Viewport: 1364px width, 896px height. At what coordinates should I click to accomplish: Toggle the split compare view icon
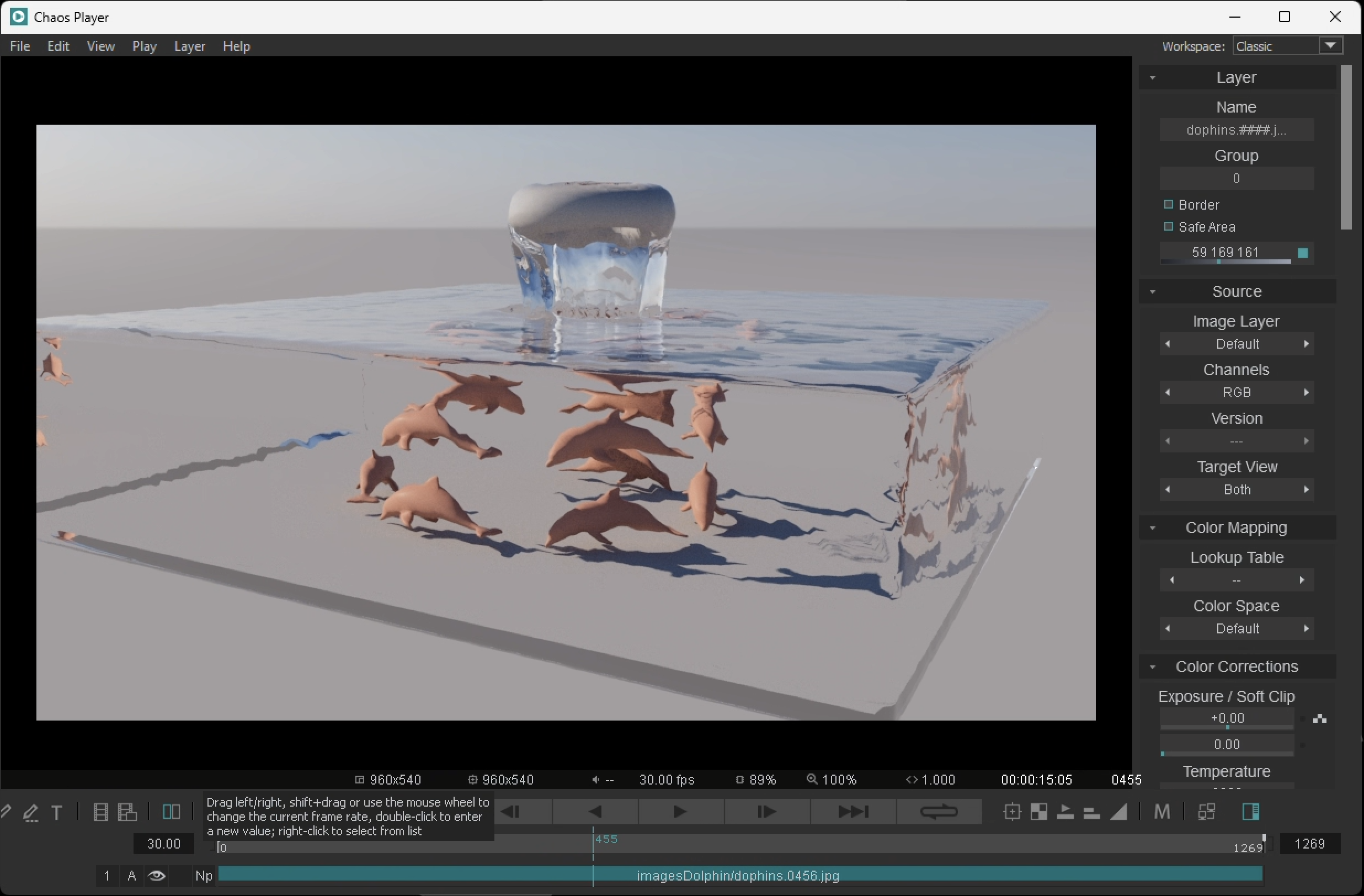pyautogui.click(x=172, y=812)
